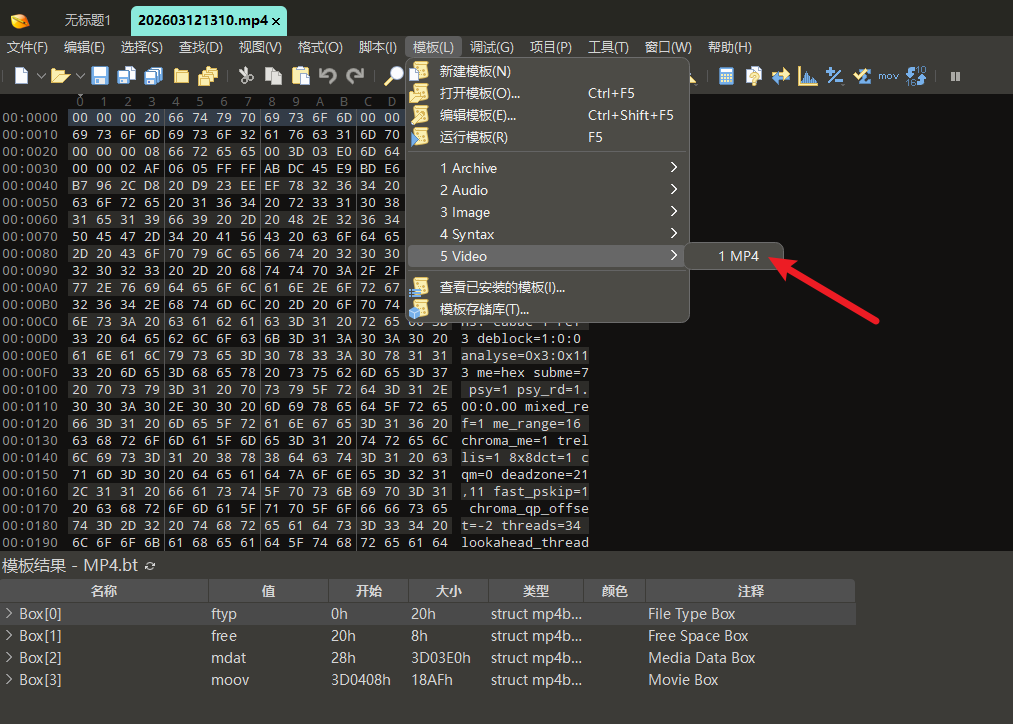Expand the 1 Archive submenu
1013x724 pixels.
coord(547,168)
